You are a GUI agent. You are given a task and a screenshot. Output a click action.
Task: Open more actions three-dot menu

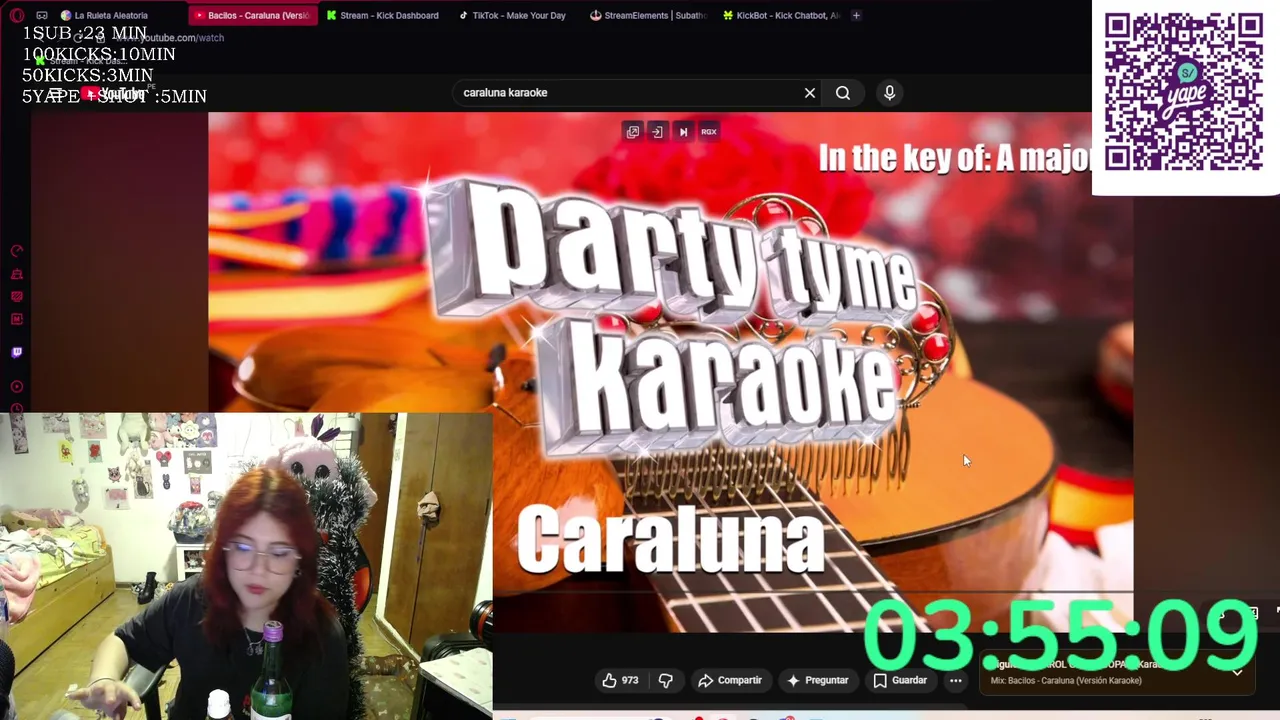coord(956,680)
